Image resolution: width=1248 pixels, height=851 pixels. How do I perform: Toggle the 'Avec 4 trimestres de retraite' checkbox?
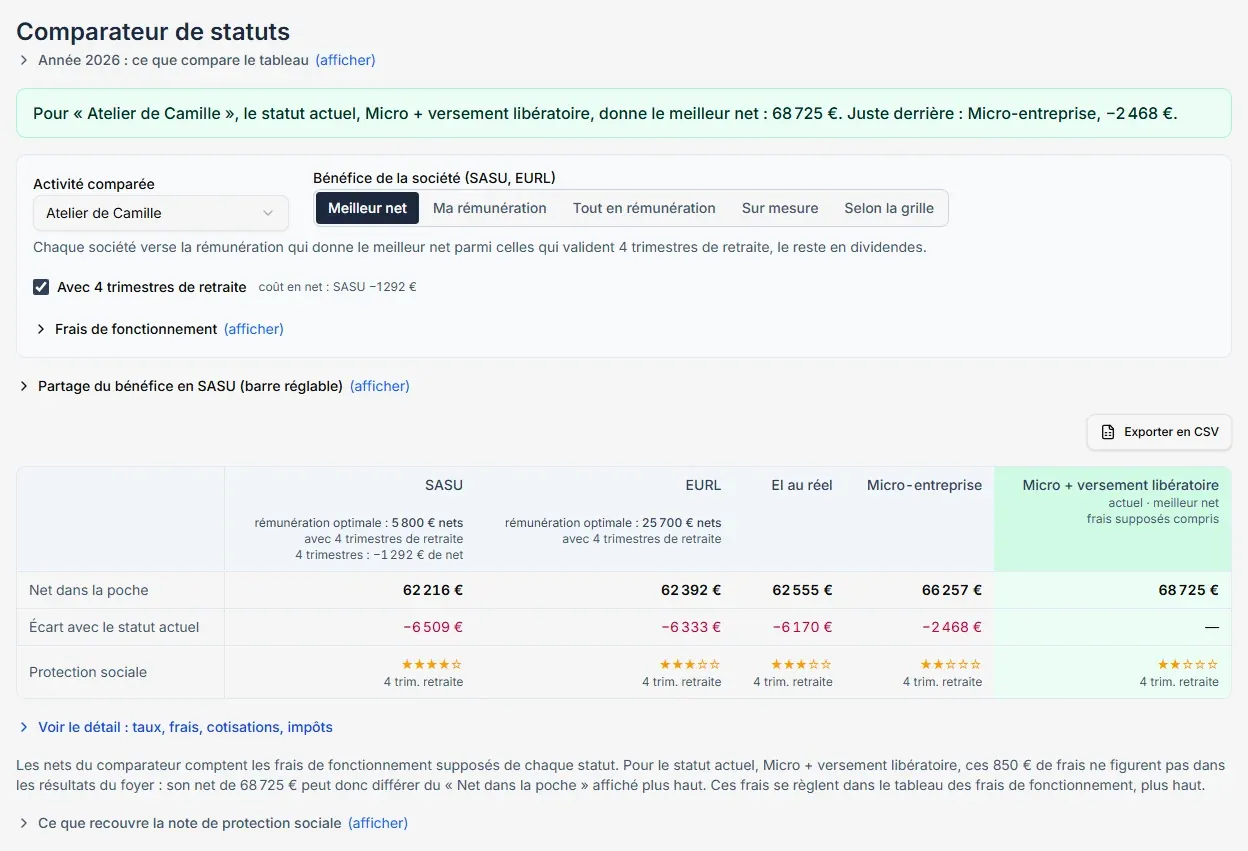click(x=41, y=287)
